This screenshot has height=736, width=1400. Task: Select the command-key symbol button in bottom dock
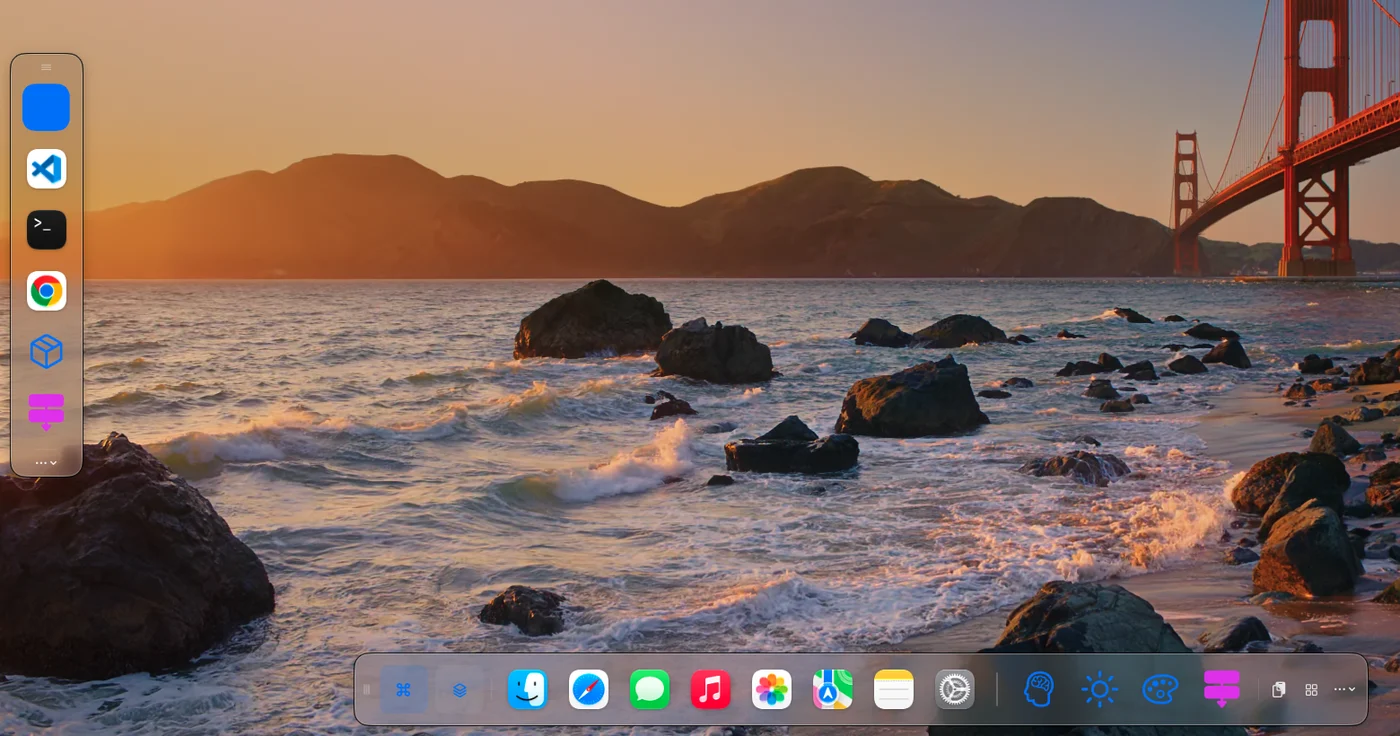click(404, 690)
